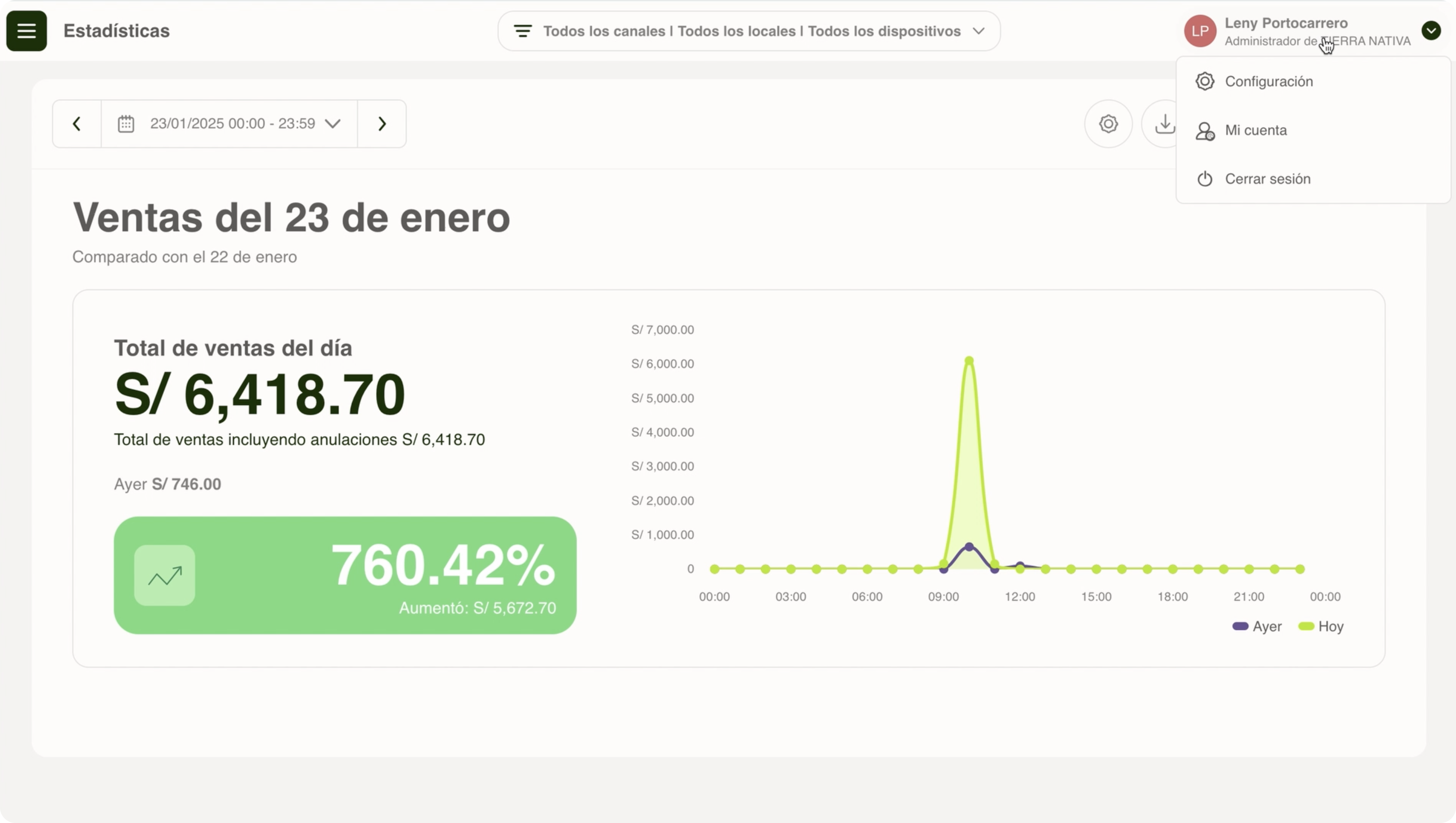
Task: Open Mi cuenta menu entry
Action: point(1255,130)
